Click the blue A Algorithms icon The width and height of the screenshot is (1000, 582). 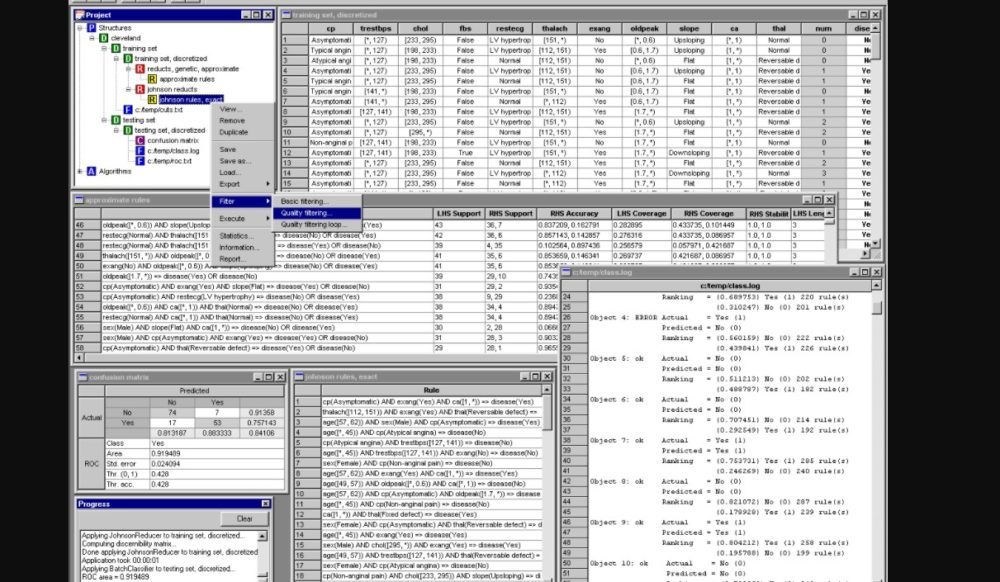click(91, 171)
